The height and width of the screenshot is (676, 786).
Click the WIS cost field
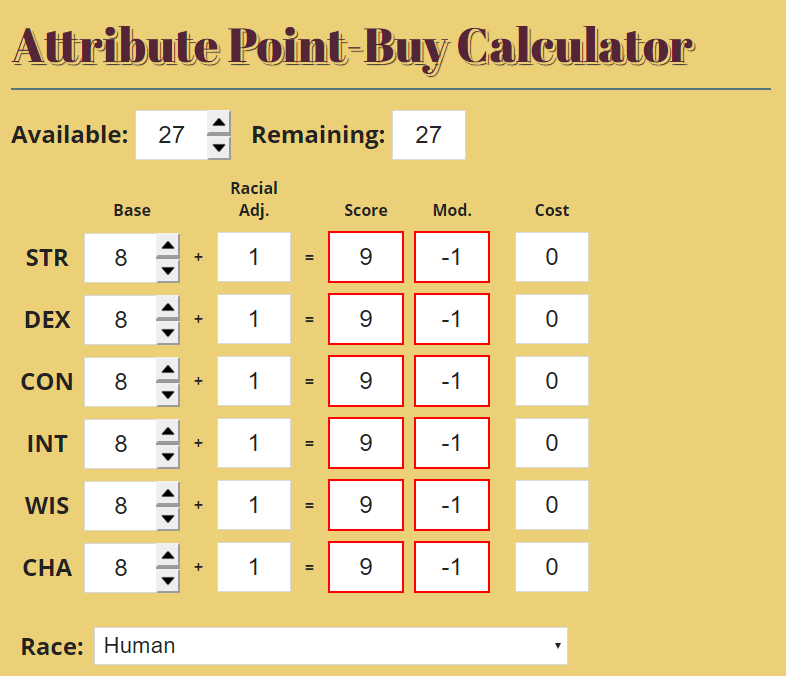point(551,505)
